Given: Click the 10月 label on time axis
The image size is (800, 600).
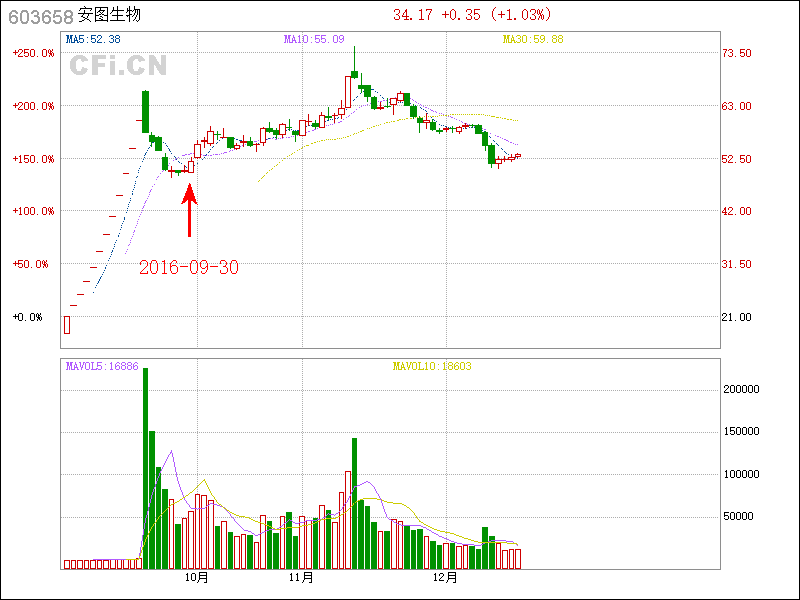Looking at the screenshot, I should tap(196, 578).
